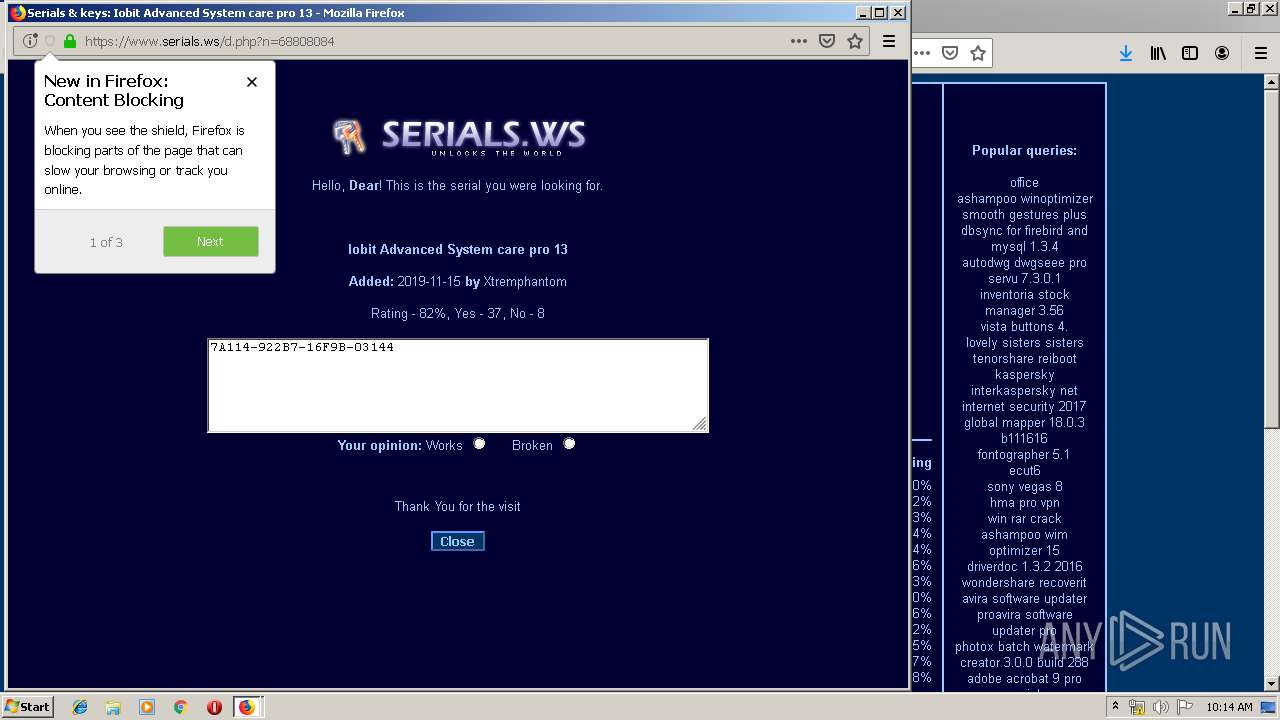Open the Firefox account icon in the background window
The image size is (1280, 720).
tap(1222, 53)
